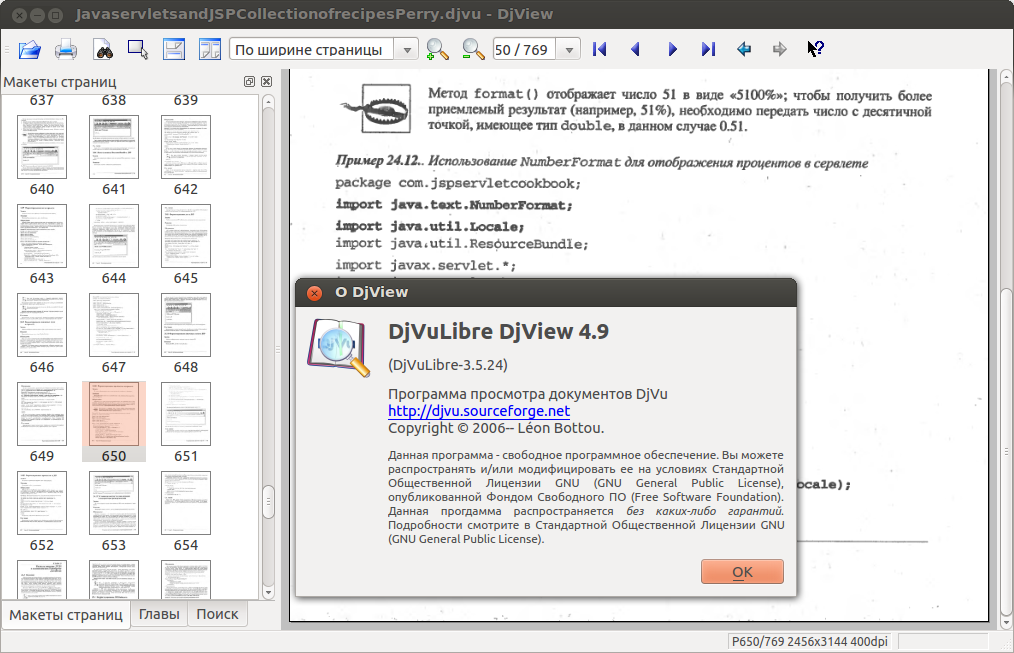Open page 640 thumbnail

coord(42,147)
